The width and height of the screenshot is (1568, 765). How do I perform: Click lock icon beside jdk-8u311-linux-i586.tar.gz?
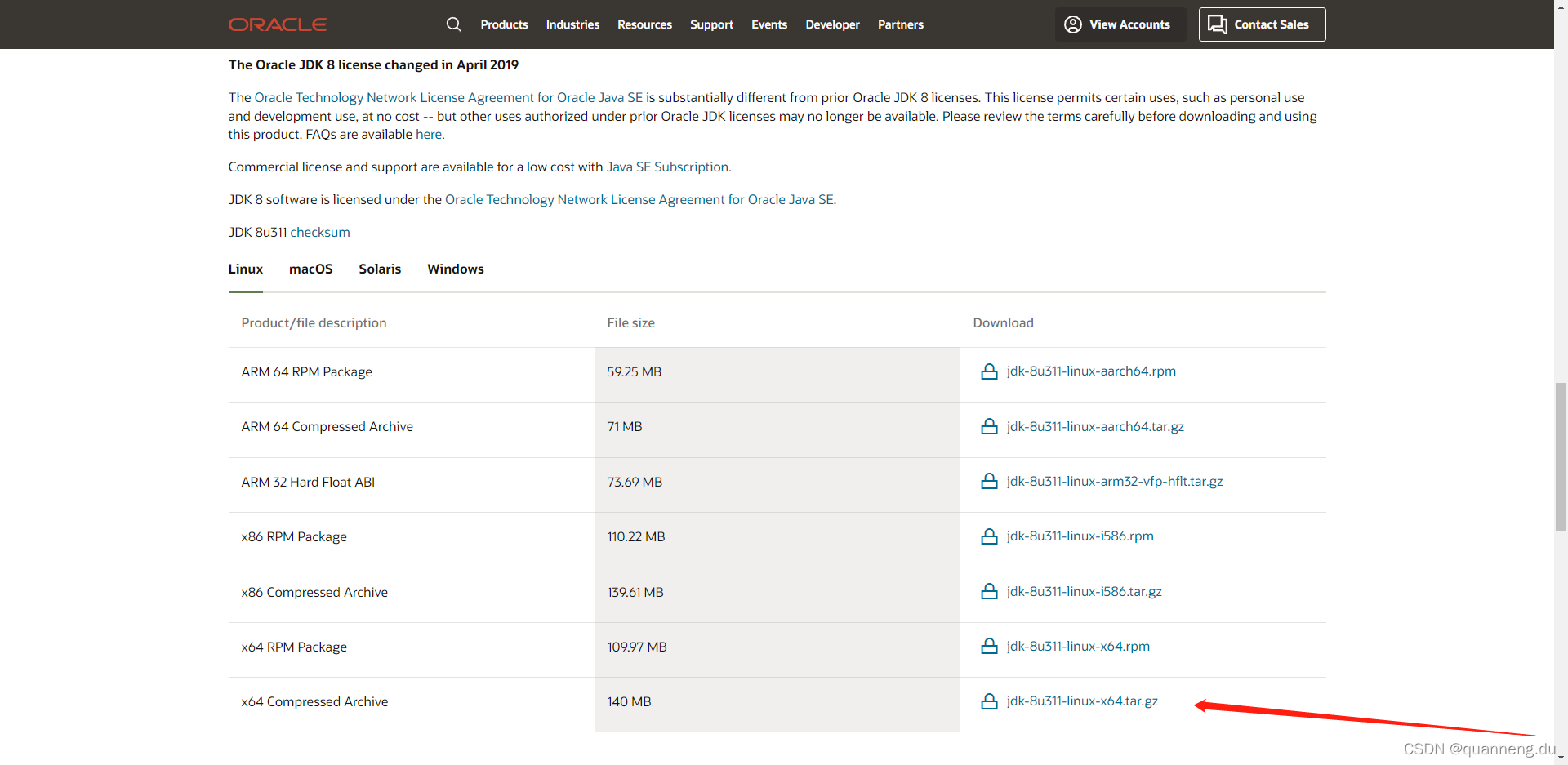pos(989,591)
